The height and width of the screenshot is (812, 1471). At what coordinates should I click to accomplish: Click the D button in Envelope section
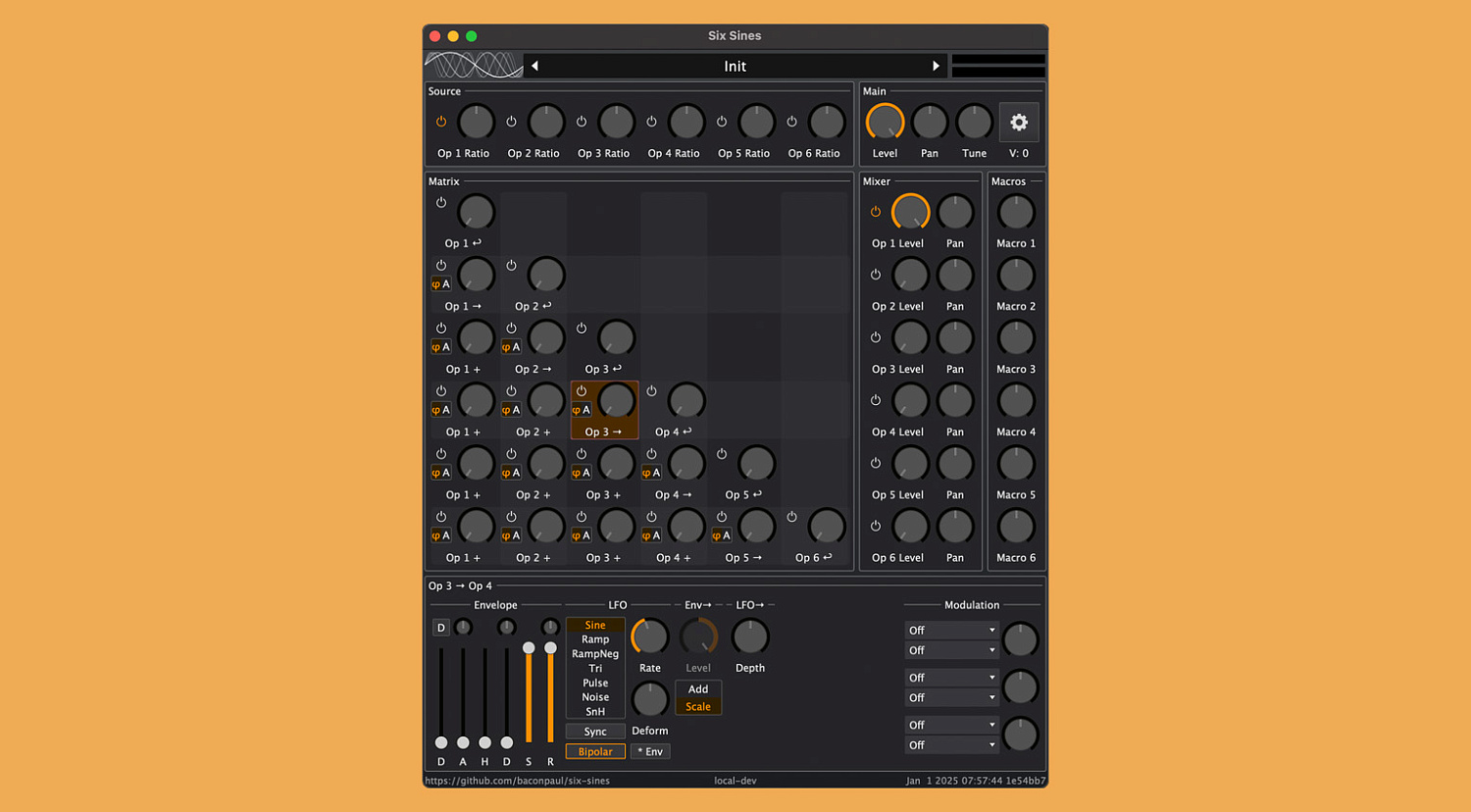pyautogui.click(x=441, y=628)
